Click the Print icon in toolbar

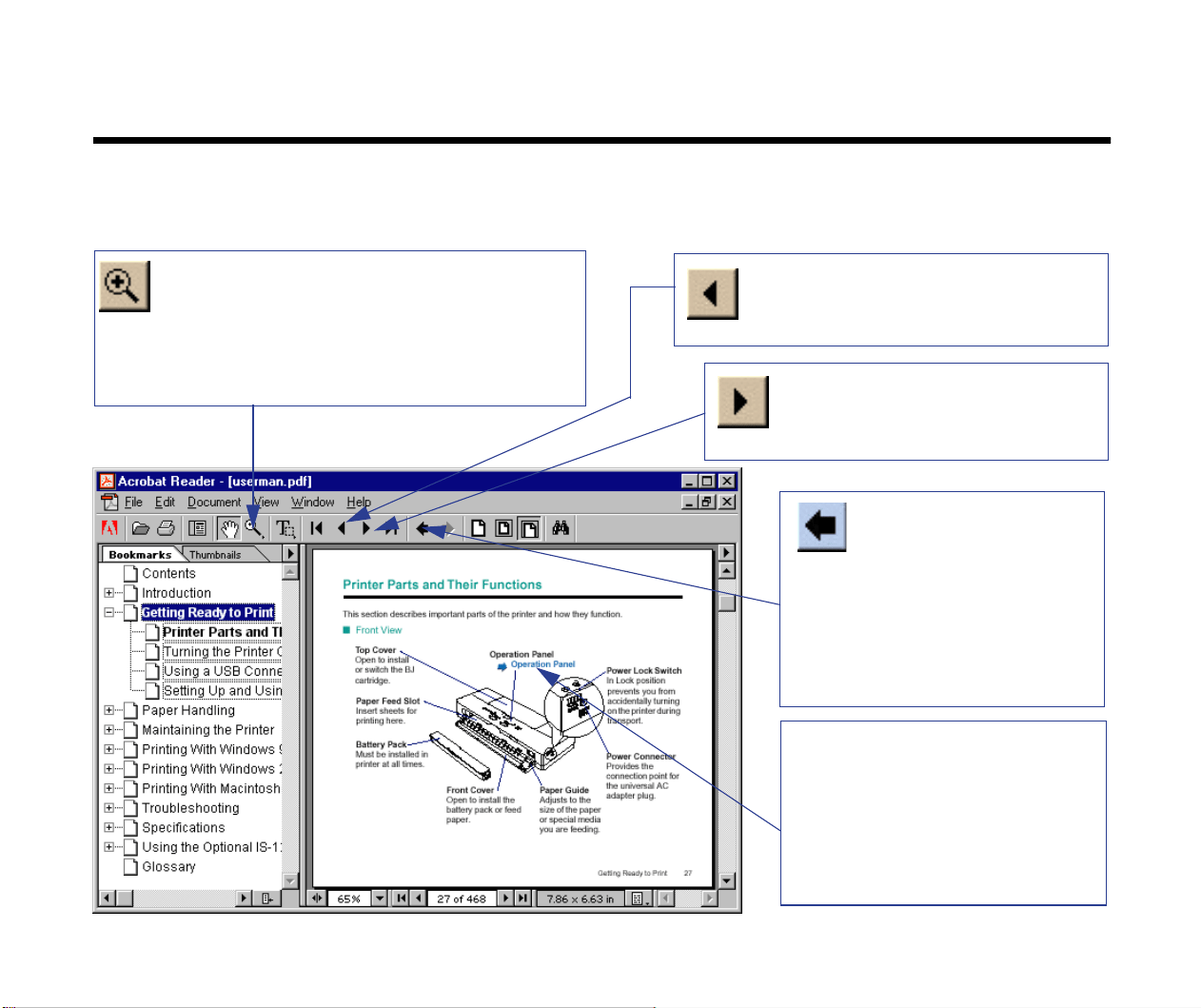coord(166,528)
